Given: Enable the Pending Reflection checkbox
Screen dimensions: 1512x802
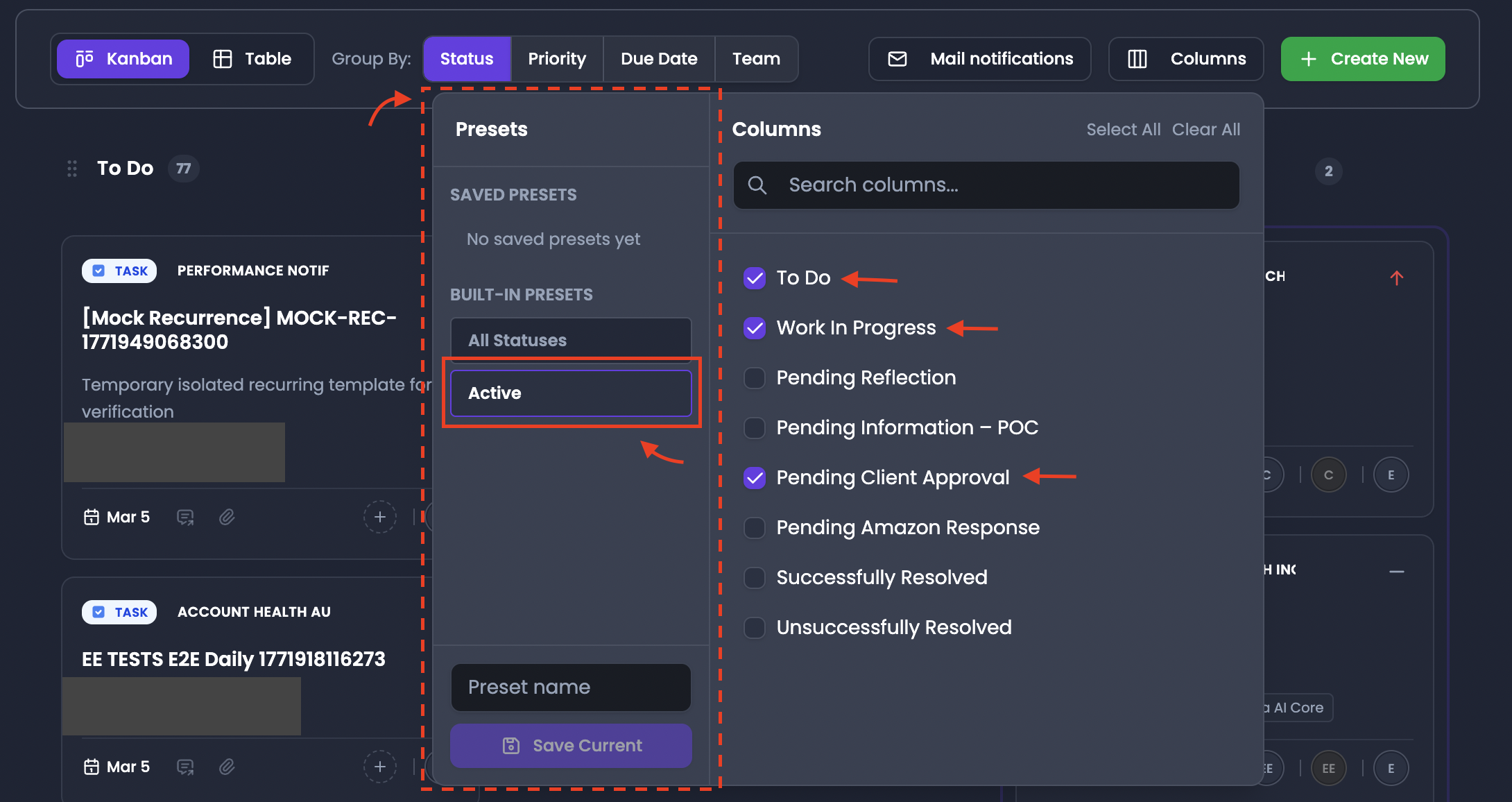Looking at the screenshot, I should 755,378.
